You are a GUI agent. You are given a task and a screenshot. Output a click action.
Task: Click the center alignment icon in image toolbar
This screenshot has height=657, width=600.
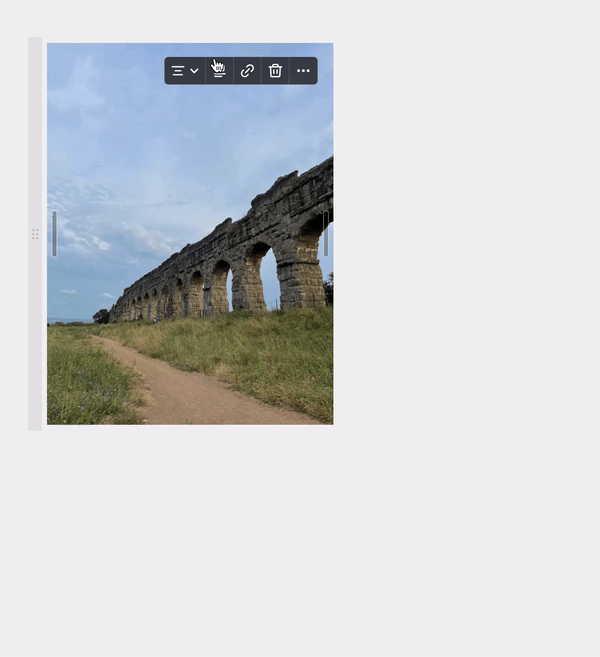(x=178, y=71)
